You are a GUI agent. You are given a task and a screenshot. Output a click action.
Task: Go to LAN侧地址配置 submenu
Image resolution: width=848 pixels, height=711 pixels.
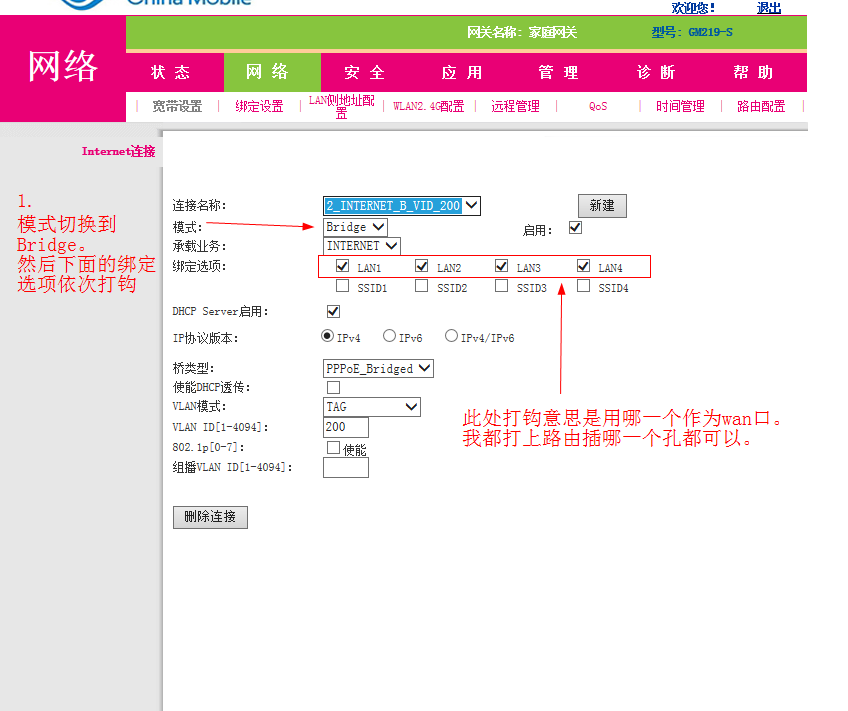341,107
